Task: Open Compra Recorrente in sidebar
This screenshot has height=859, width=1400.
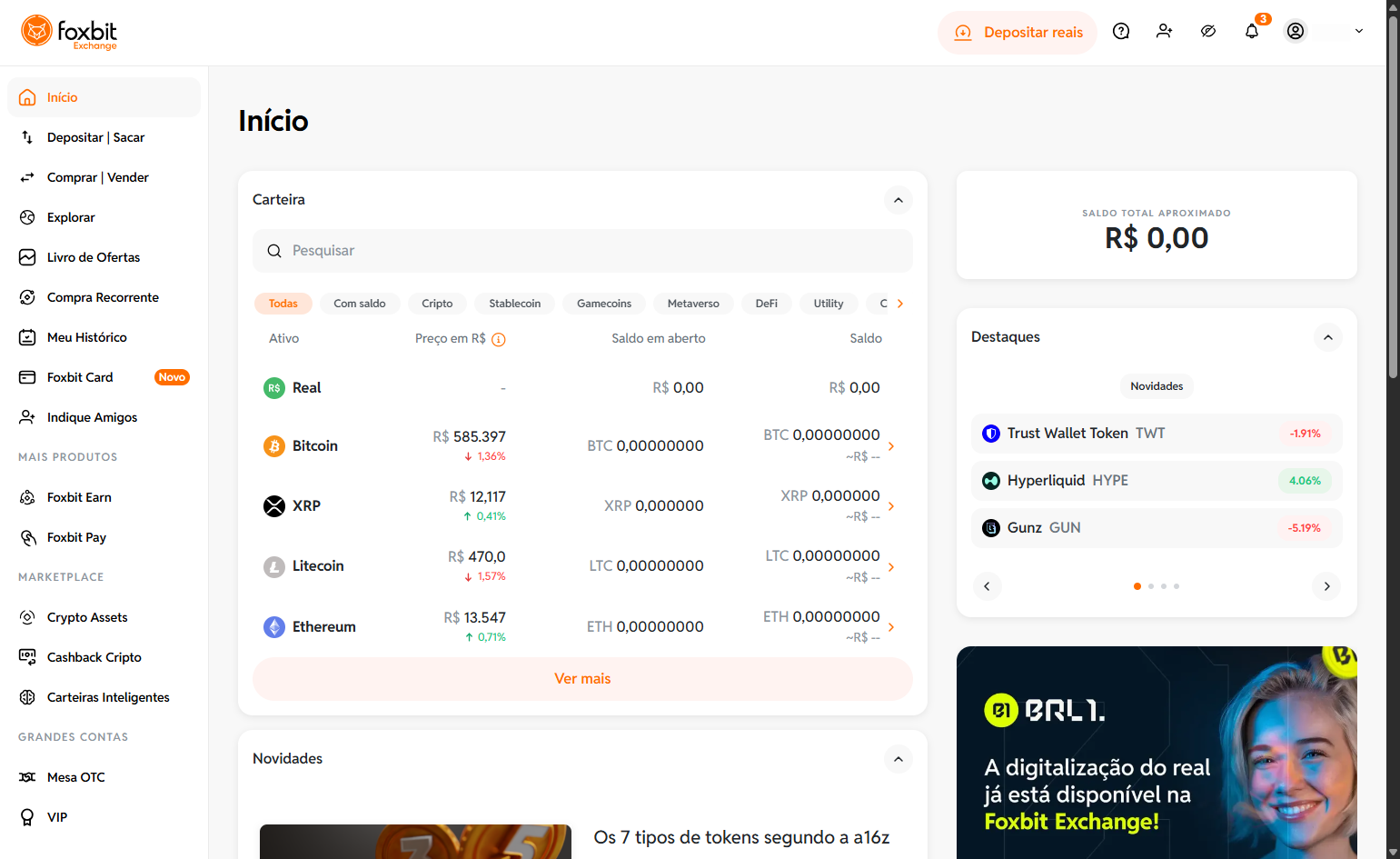Action: (104, 297)
